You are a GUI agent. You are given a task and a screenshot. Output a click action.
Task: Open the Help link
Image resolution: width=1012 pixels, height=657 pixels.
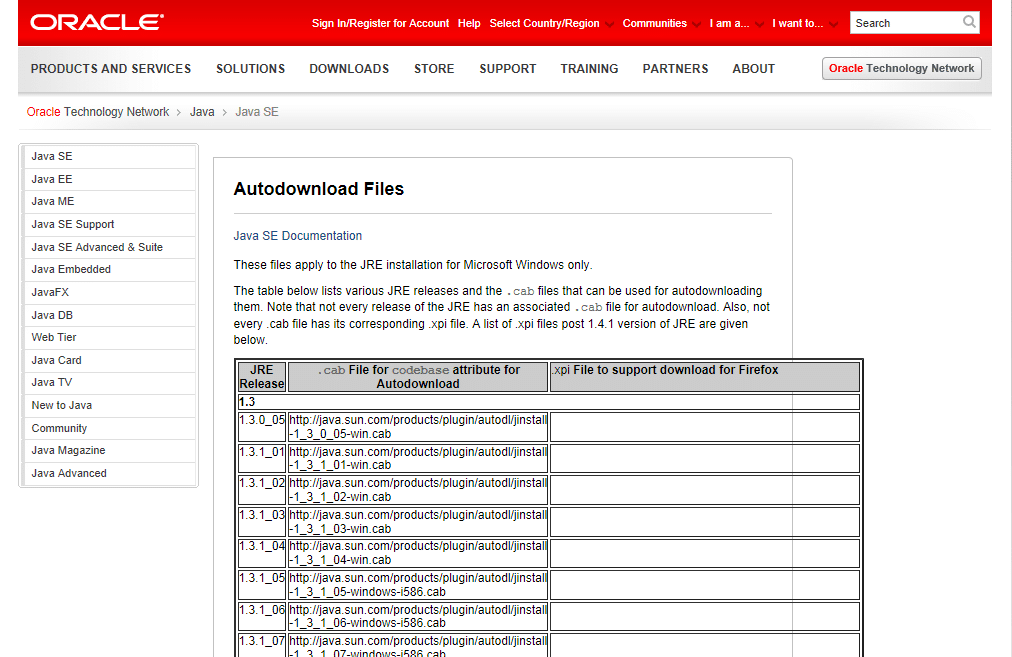(469, 23)
